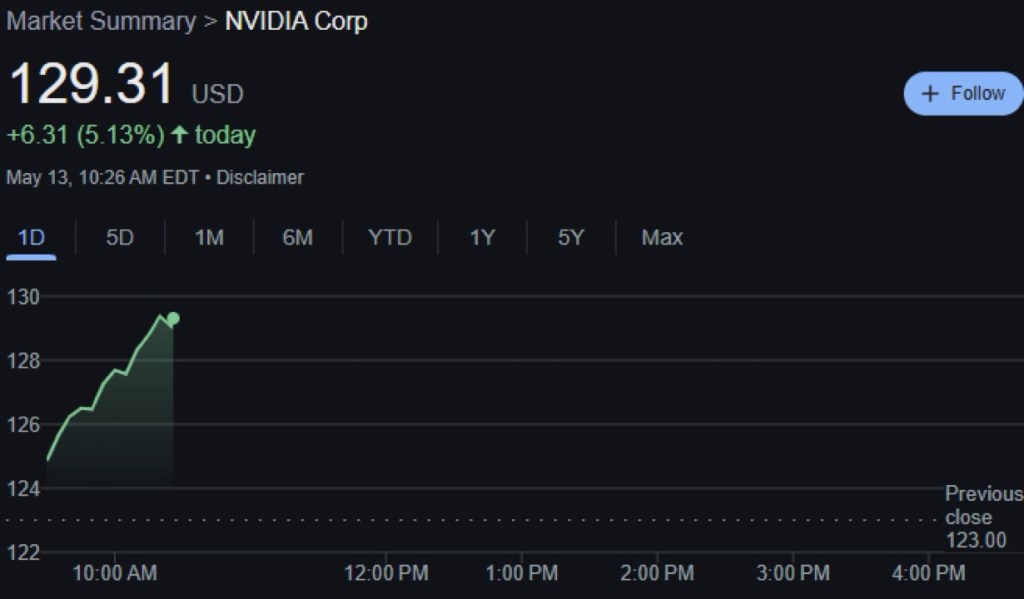This screenshot has width=1024, height=599.
Task: Click the NVIDIA Corp title
Action: point(296,21)
